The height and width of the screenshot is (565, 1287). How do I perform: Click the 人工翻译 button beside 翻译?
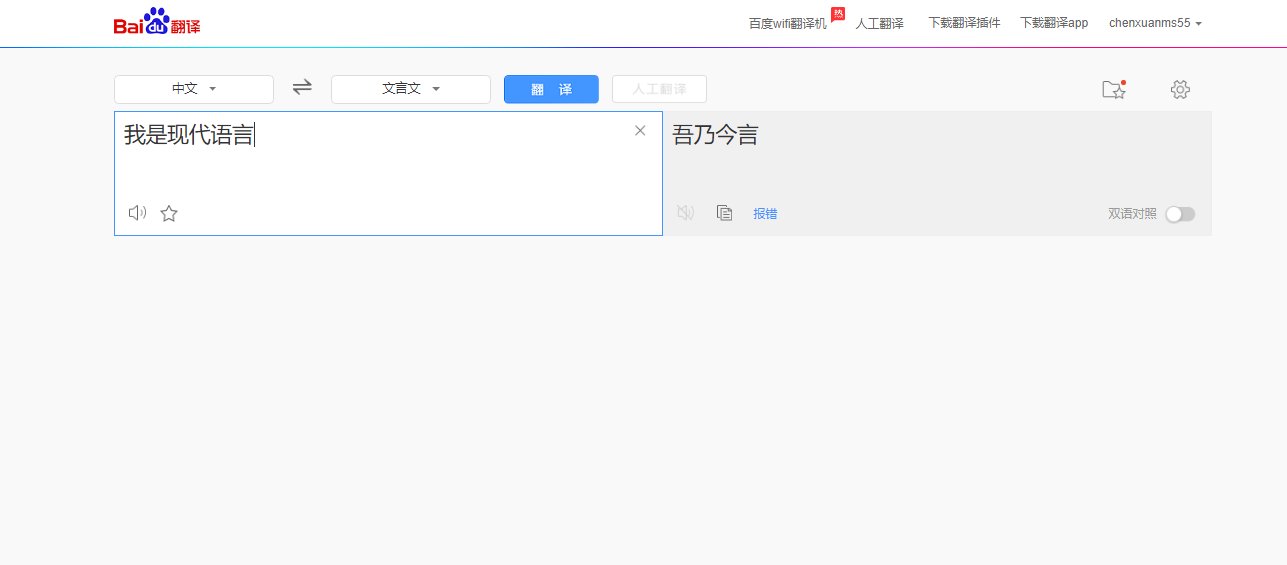point(659,89)
